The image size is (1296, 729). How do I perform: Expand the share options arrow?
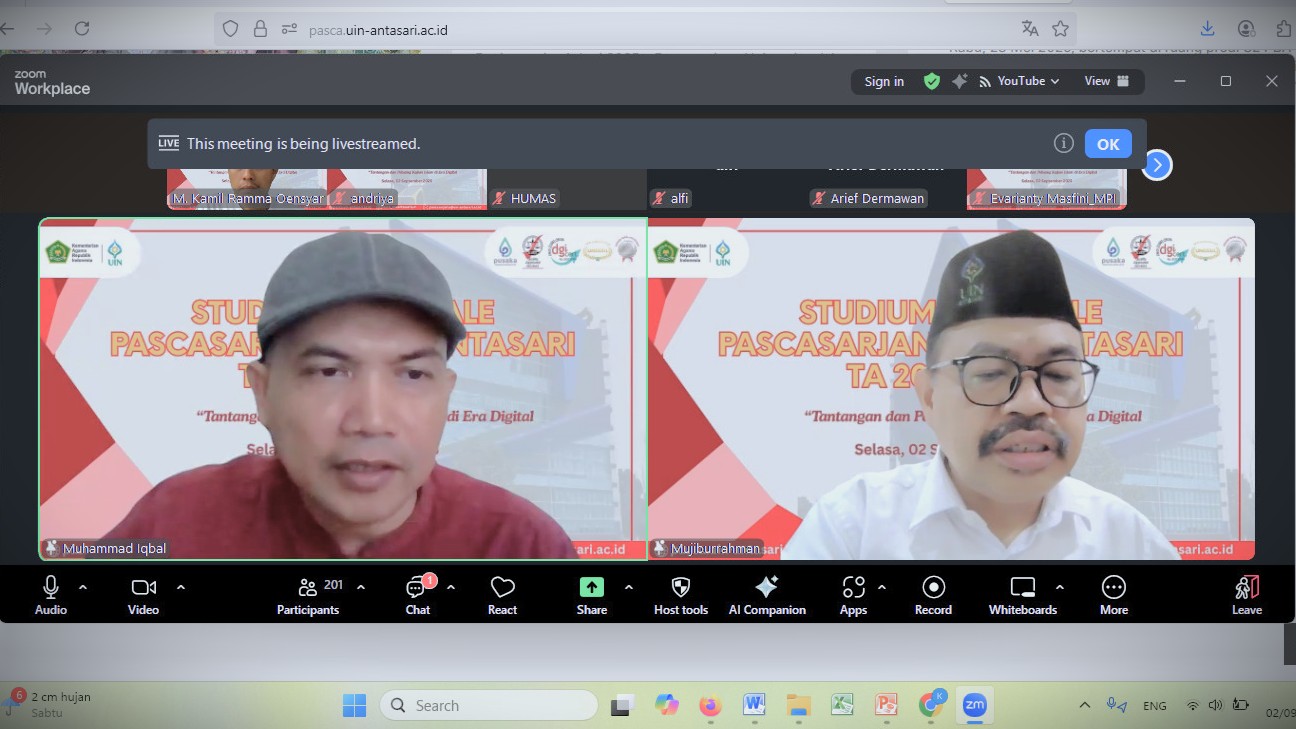[628, 587]
